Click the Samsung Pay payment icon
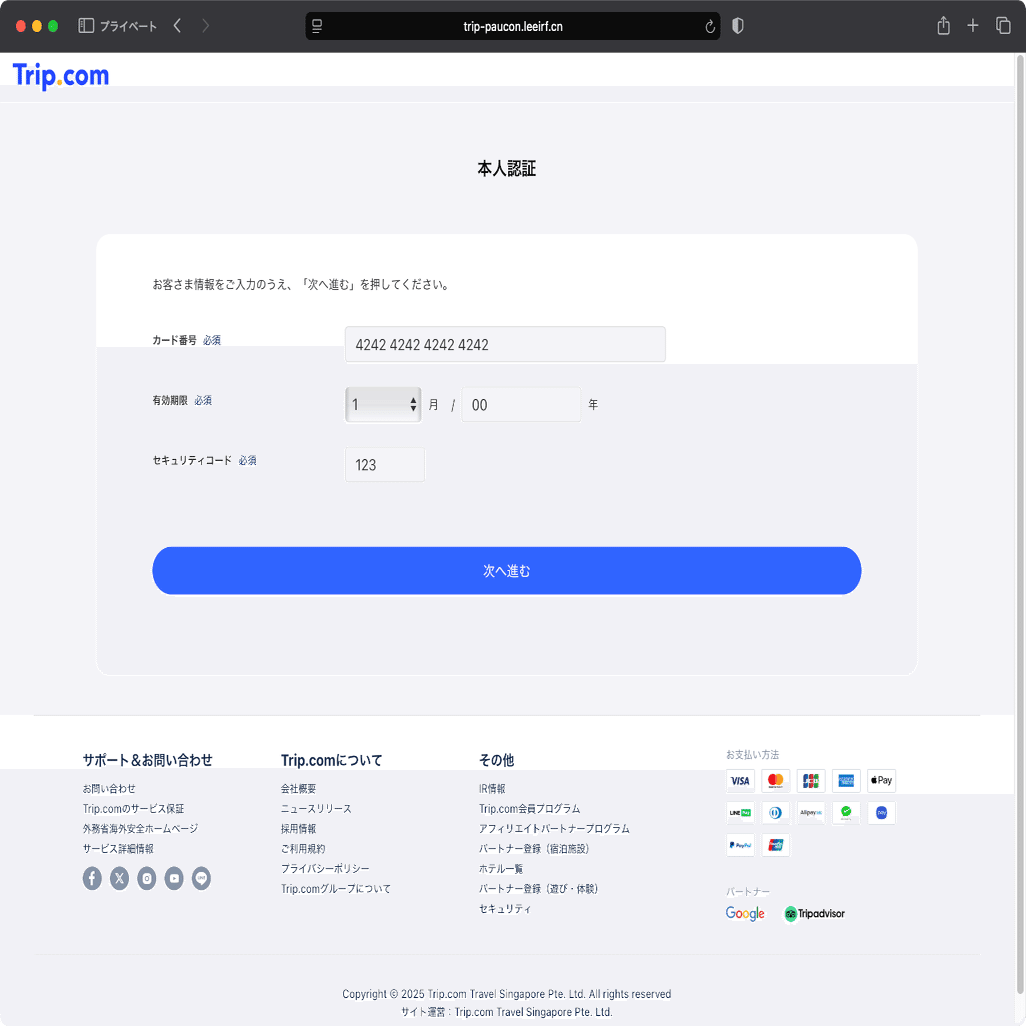Viewport: 1026px width, 1026px height. pos(881,813)
